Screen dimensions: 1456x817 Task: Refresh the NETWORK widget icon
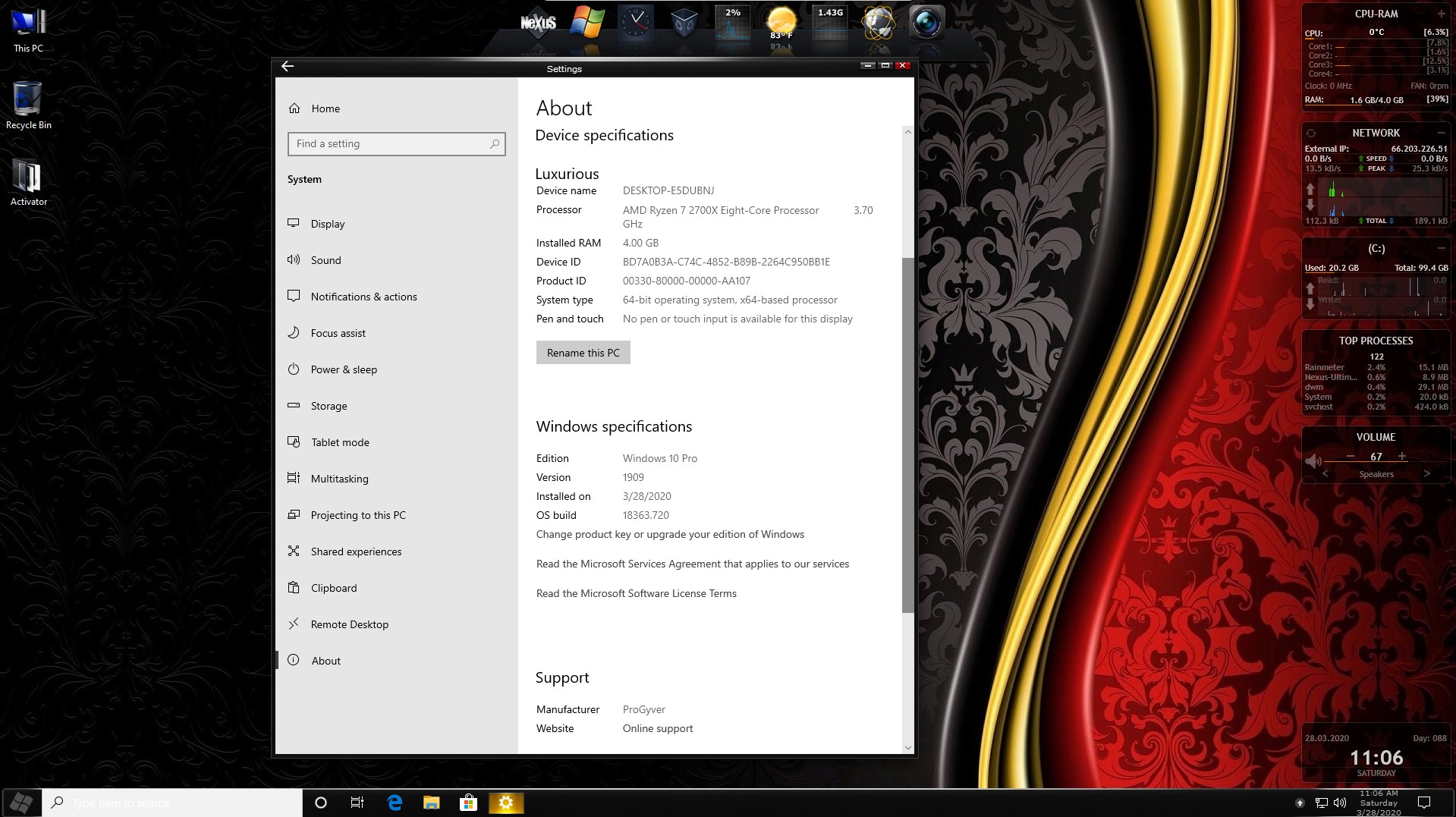point(1311,133)
